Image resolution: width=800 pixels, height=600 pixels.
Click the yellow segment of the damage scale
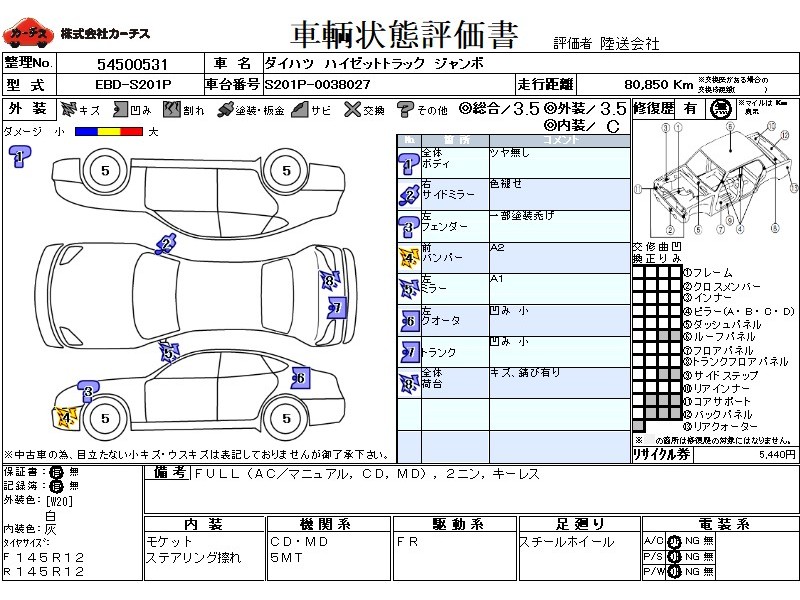pyautogui.click(x=109, y=132)
